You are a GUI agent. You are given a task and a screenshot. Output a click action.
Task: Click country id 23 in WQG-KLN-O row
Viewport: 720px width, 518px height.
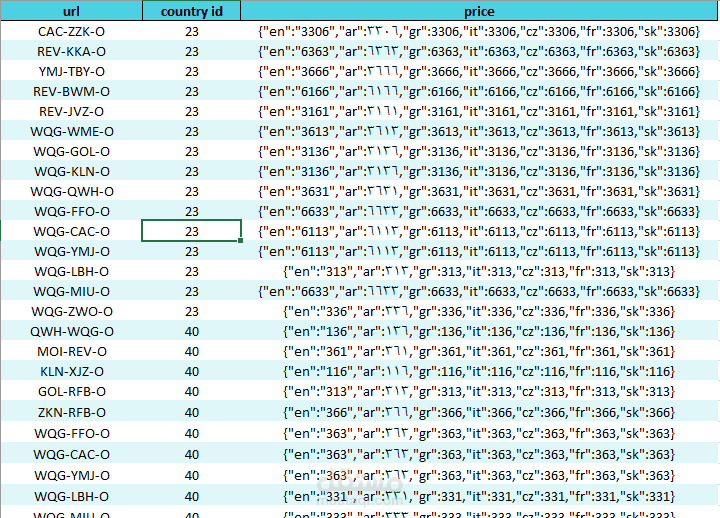[191, 171]
